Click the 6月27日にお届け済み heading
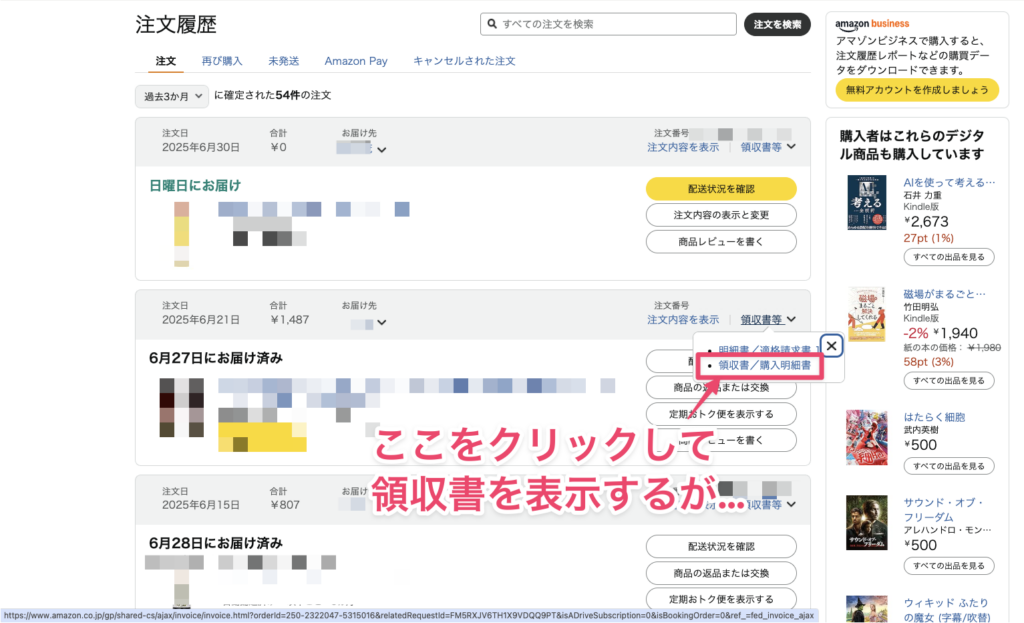The width and height of the screenshot is (1024, 623). coord(216,358)
